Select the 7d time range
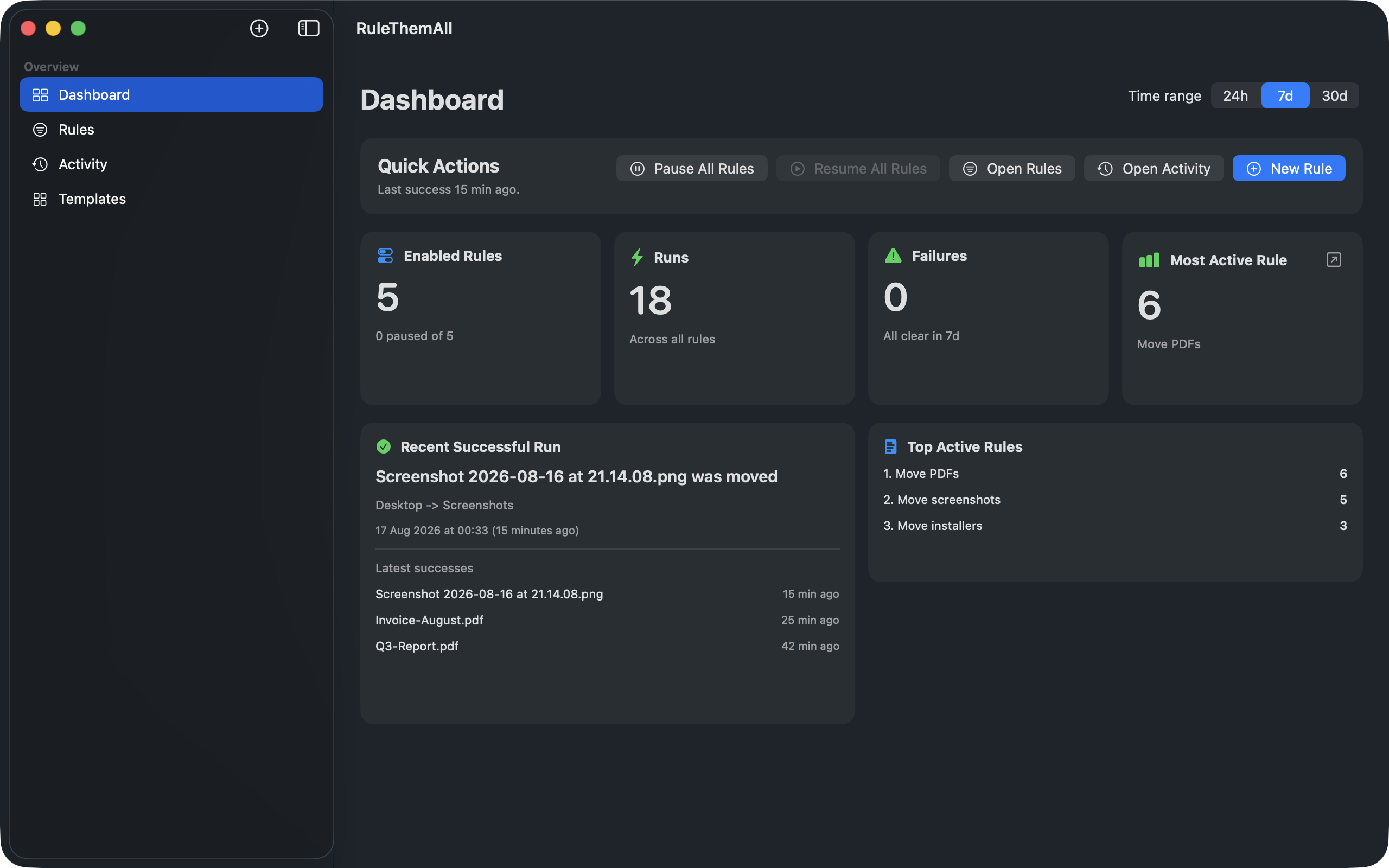 click(x=1285, y=96)
